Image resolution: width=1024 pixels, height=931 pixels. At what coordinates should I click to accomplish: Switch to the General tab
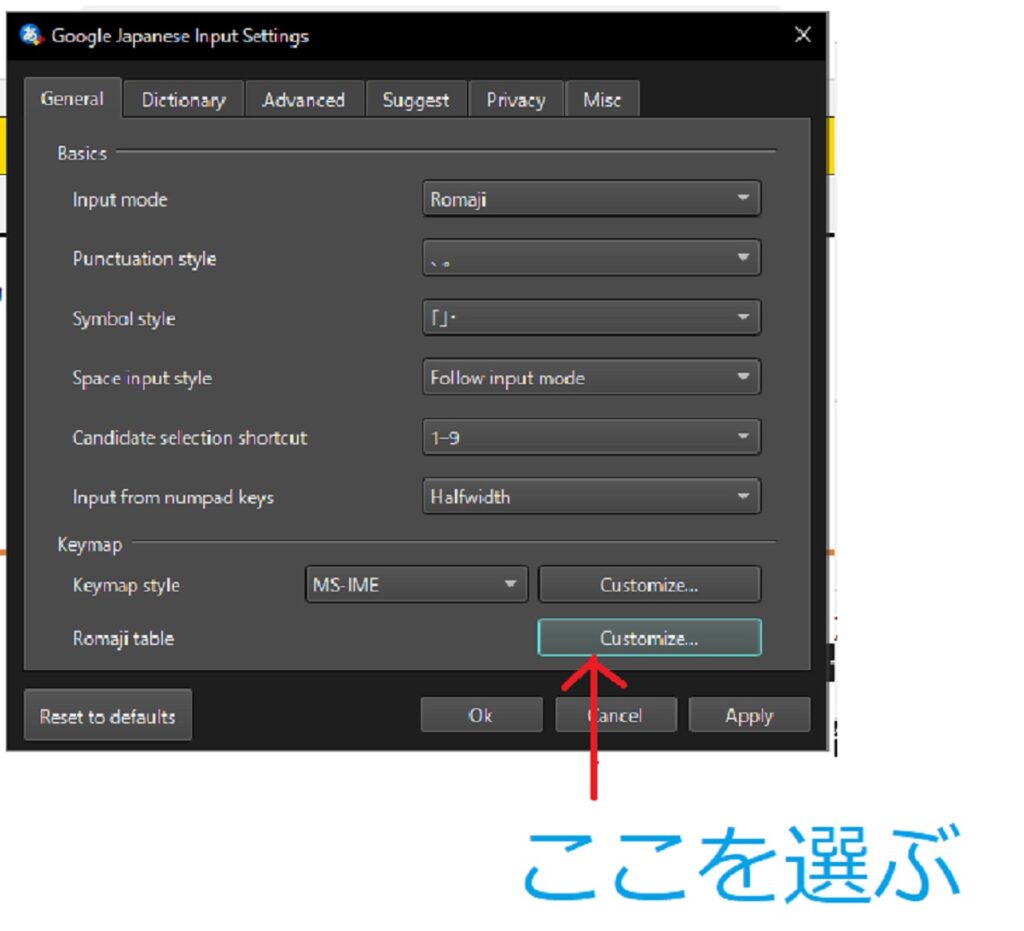point(72,99)
